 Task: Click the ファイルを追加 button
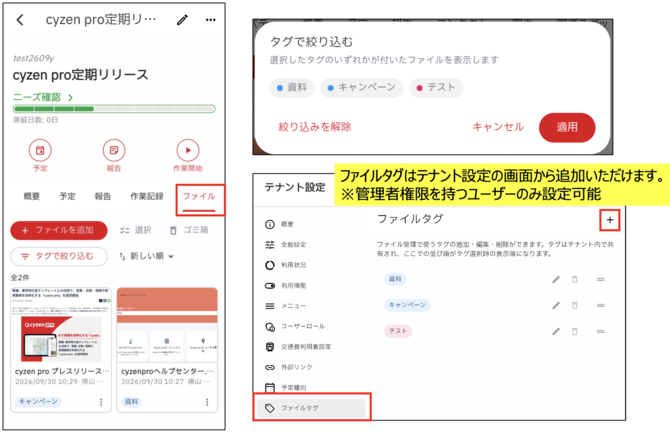[59, 230]
